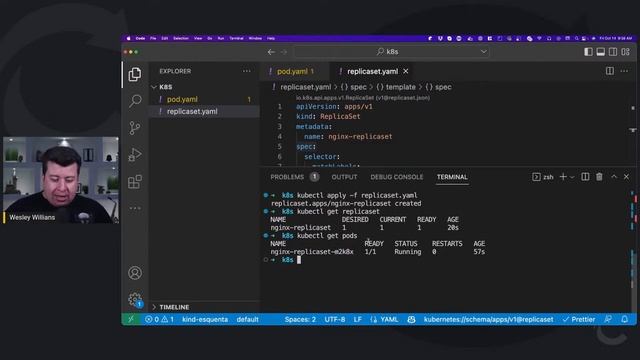The height and width of the screenshot is (360, 640).
Task: Click the Prettier status item
Action: click(579, 319)
